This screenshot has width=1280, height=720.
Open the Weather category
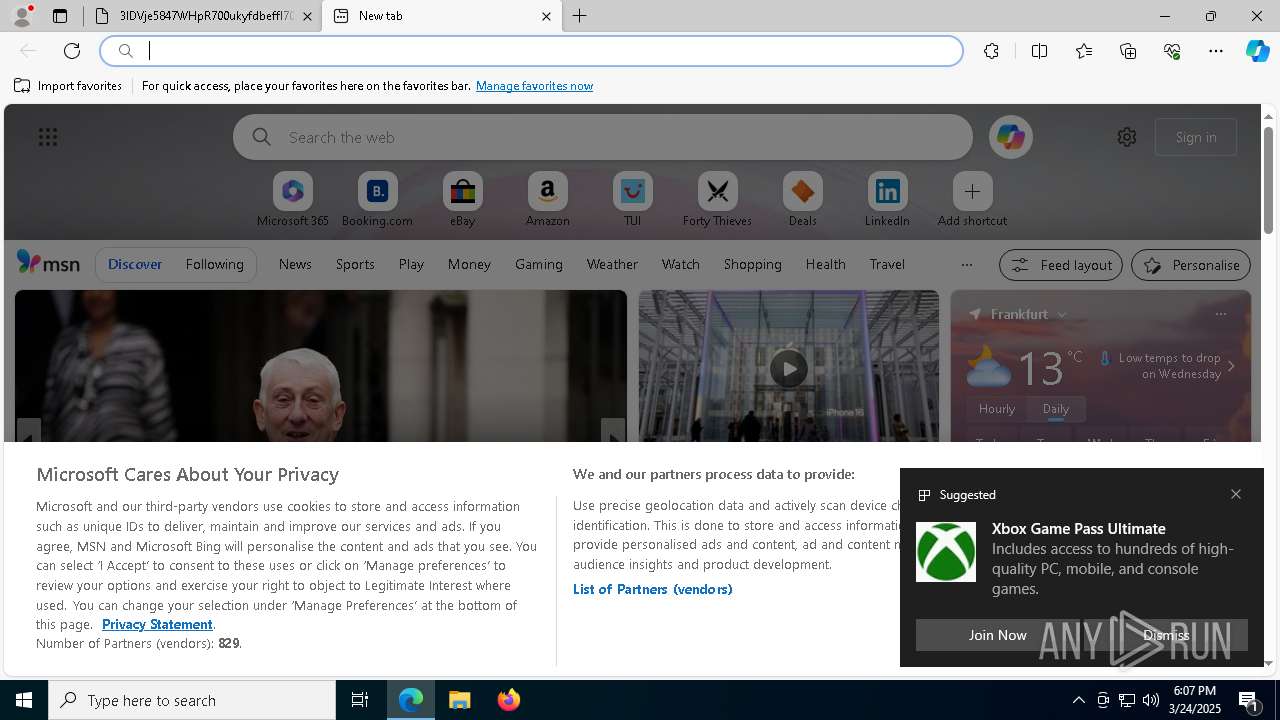[x=612, y=264]
